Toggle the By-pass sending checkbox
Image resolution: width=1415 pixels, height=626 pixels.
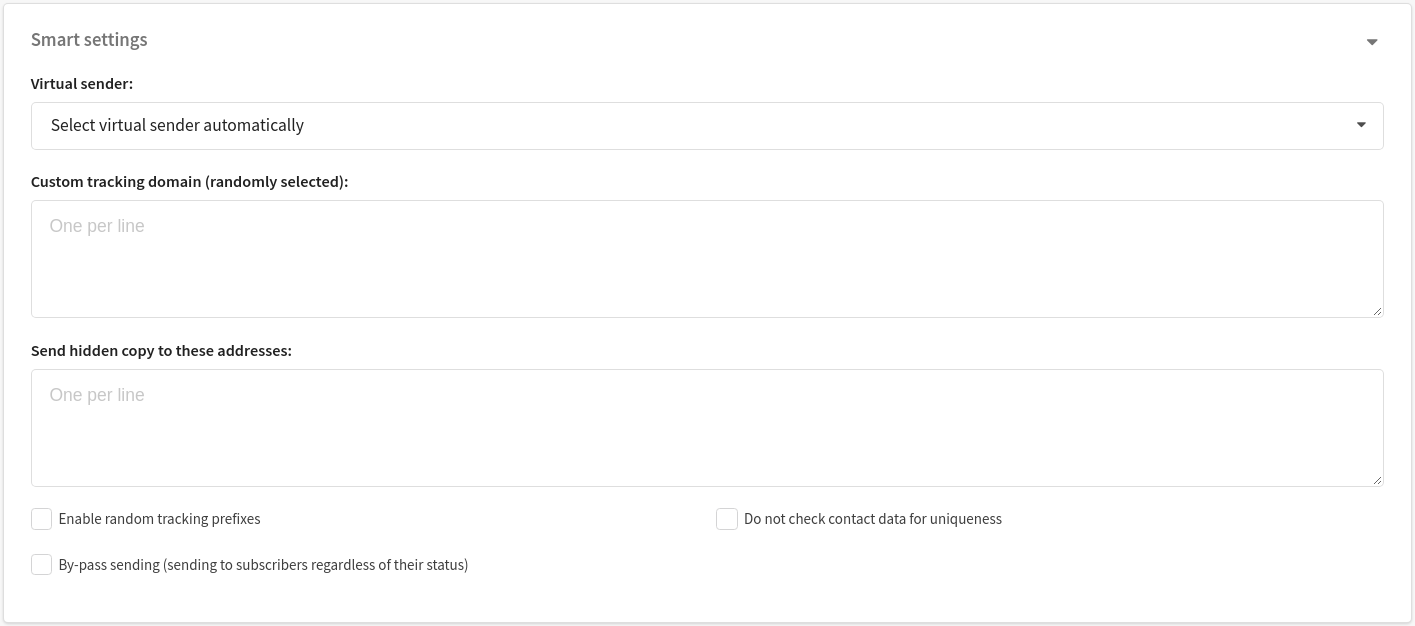pyautogui.click(x=41, y=565)
